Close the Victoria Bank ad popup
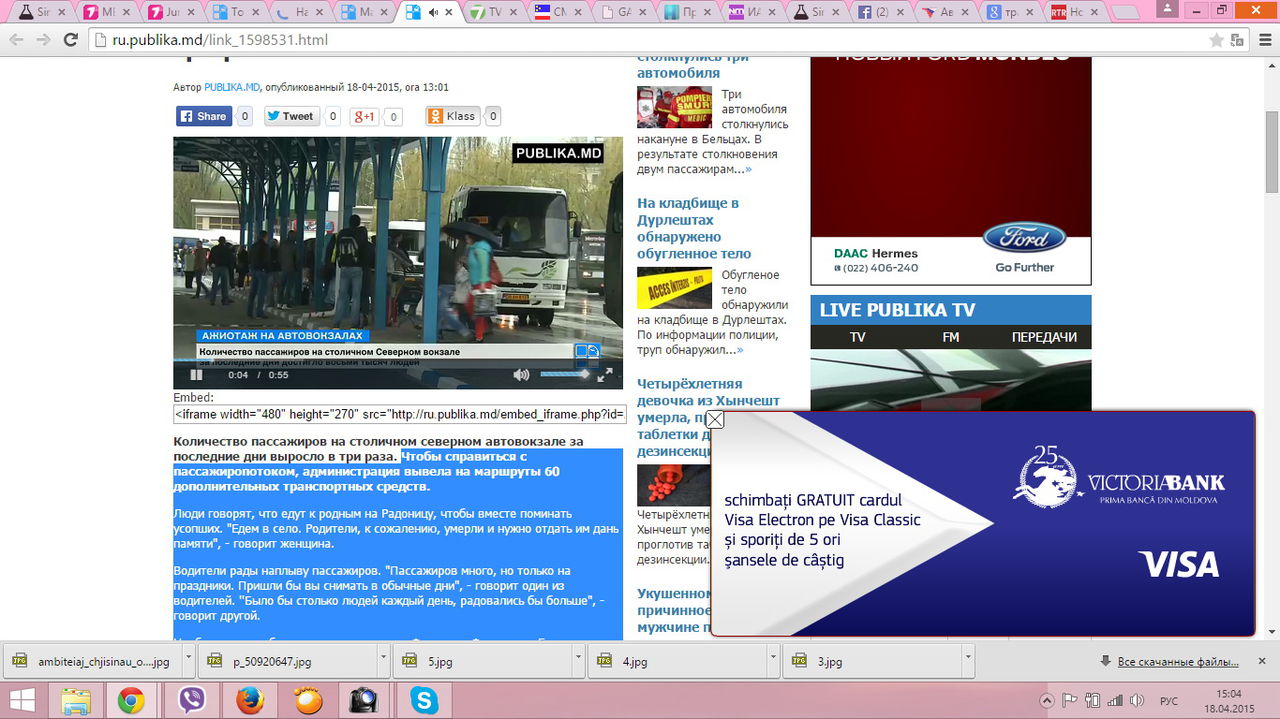This screenshot has height=719, width=1280. (715, 420)
